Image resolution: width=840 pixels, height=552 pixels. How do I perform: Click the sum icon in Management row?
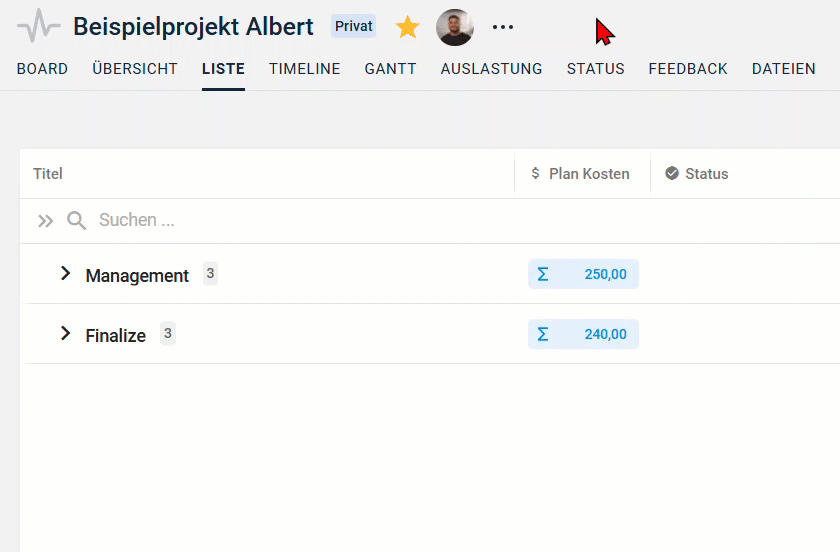(x=543, y=274)
